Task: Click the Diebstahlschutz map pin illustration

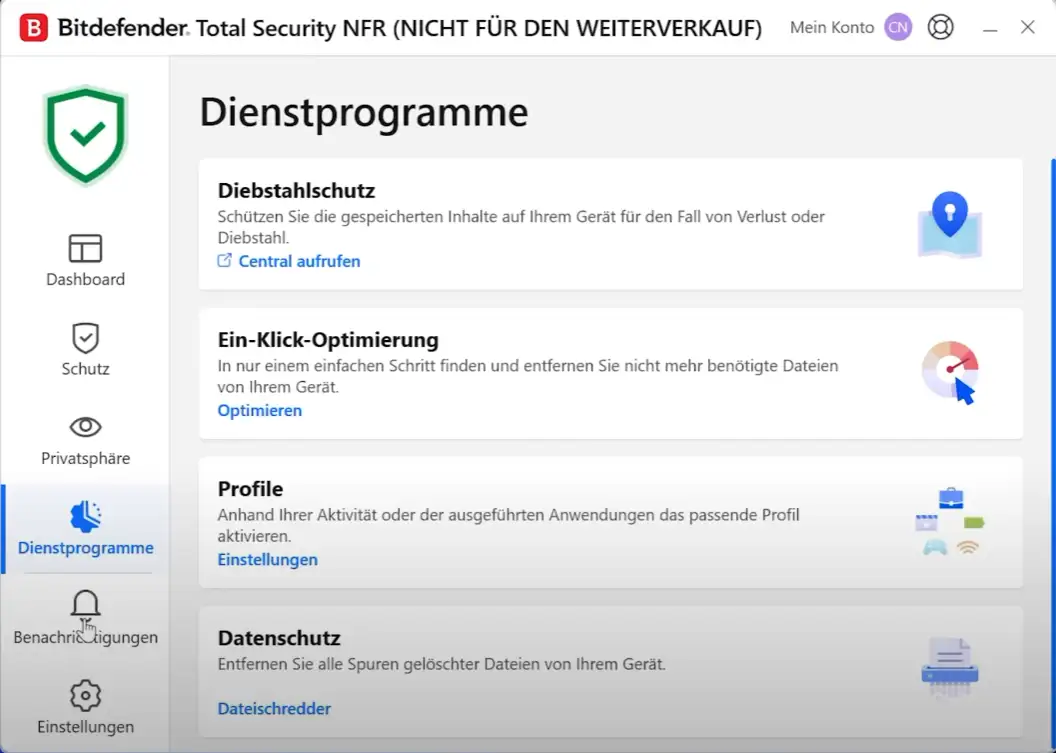Action: (x=949, y=225)
